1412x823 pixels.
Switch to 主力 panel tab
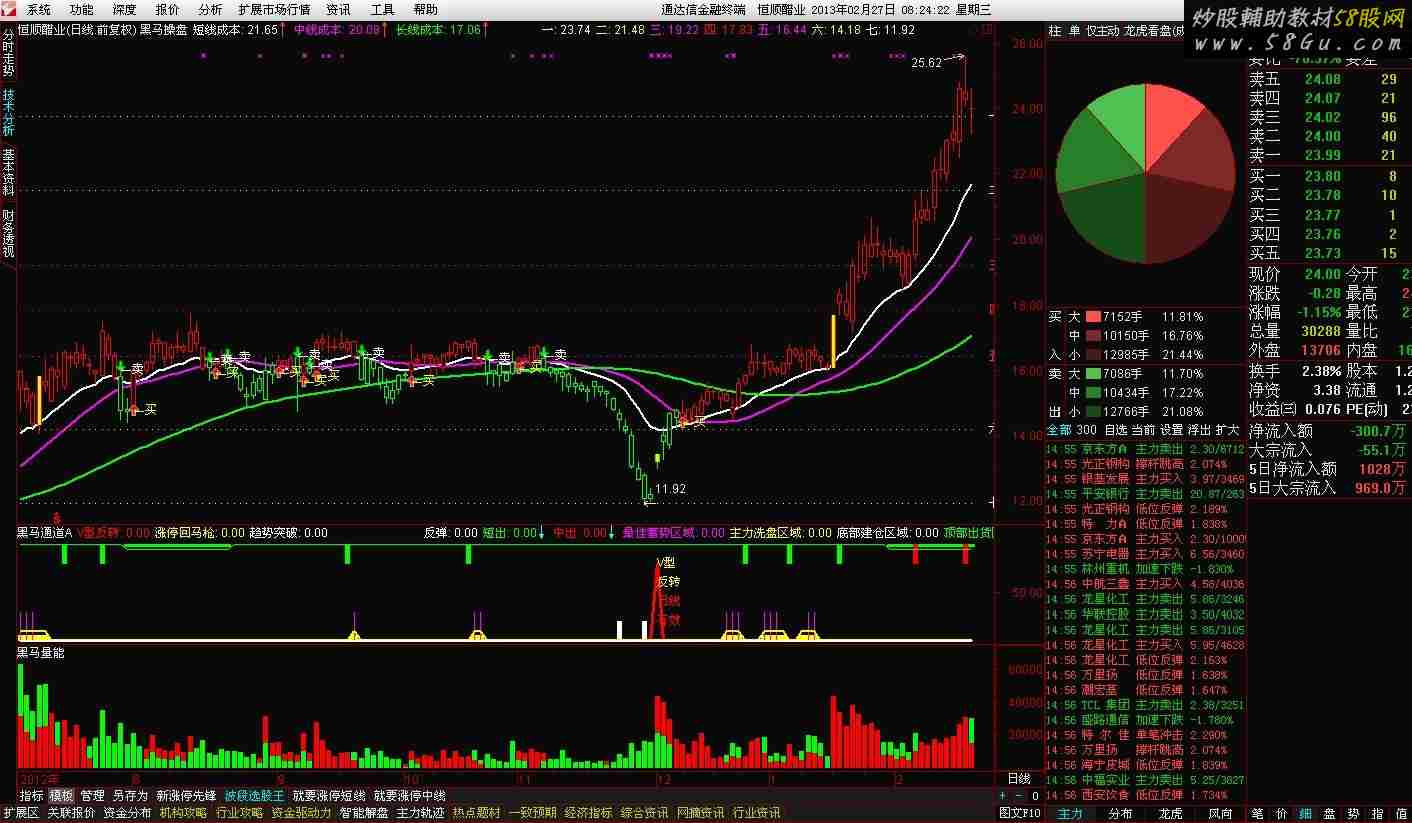1070,814
